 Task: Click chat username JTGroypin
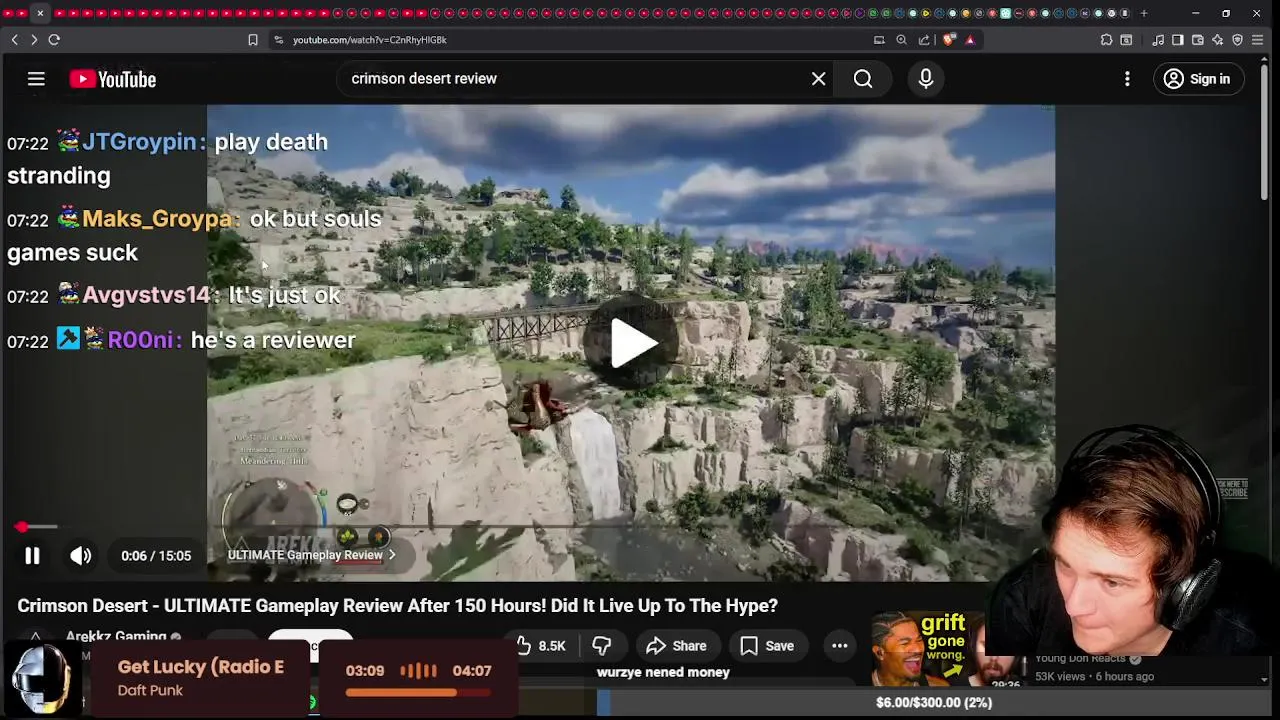[139, 142]
